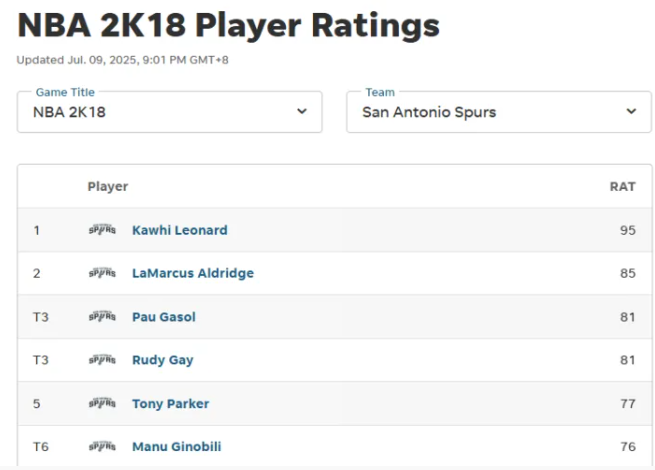This screenshot has height=470, width=655.
Task: Click Spurs logo beside Kawhi Leonard
Action: tap(102, 230)
